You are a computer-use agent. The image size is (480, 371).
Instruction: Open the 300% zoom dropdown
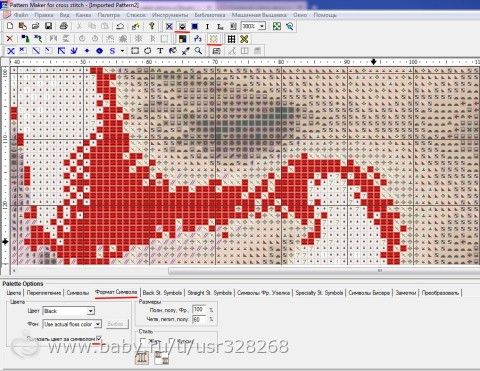[x=262, y=26]
